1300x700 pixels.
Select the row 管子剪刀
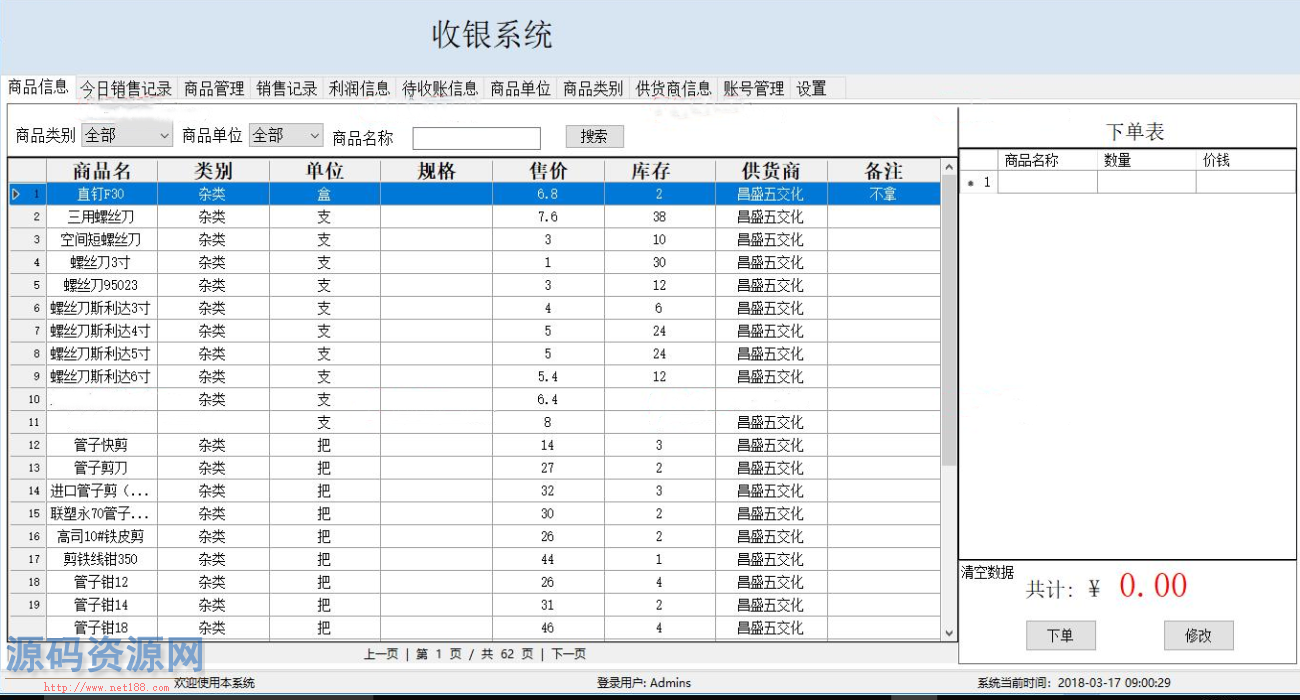coord(475,468)
